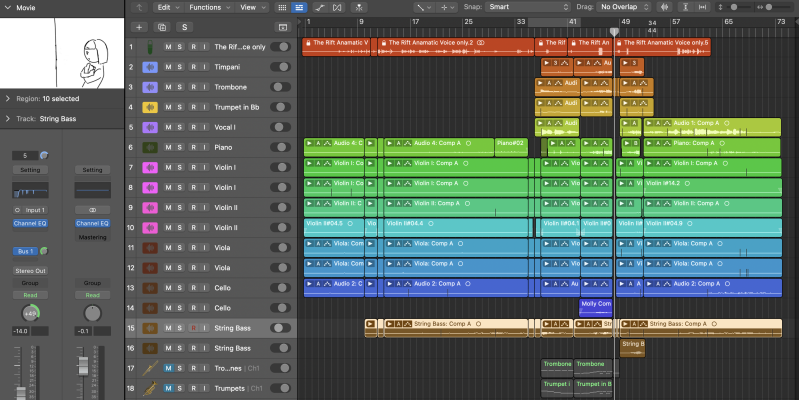799x400 pixels.
Task: Enable record on String Bass track 15
Action: click(x=192, y=328)
